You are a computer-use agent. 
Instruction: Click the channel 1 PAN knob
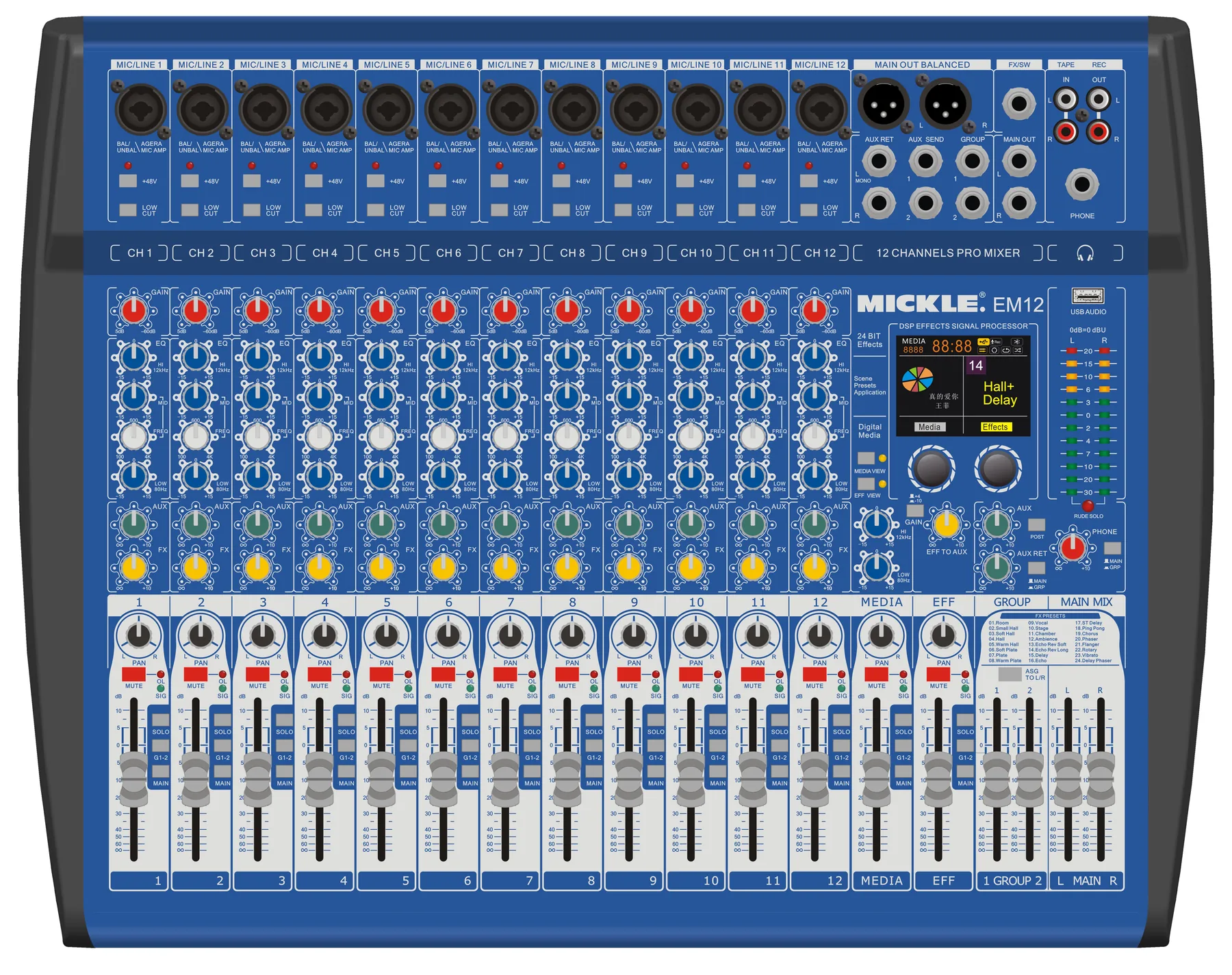coord(139,636)
